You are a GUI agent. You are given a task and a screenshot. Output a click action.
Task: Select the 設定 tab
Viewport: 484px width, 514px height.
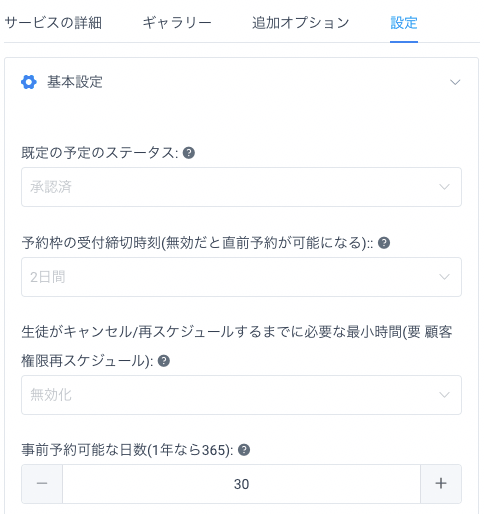(404, 23)
